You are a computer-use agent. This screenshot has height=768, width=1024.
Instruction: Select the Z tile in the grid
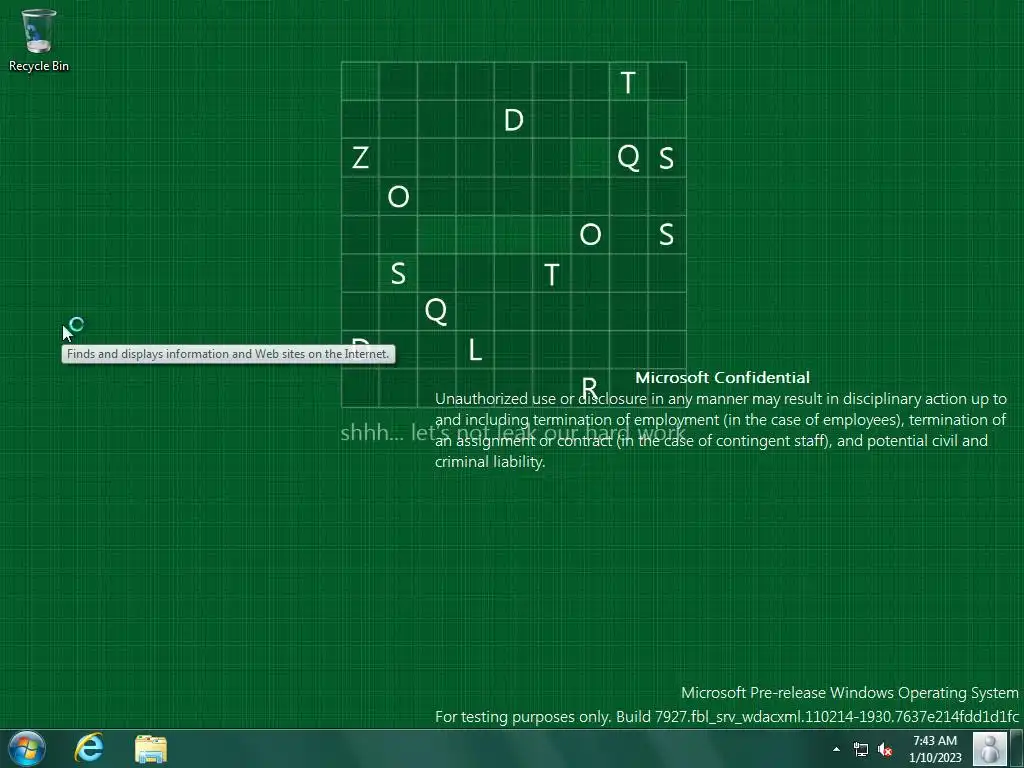tap(360, 157)
